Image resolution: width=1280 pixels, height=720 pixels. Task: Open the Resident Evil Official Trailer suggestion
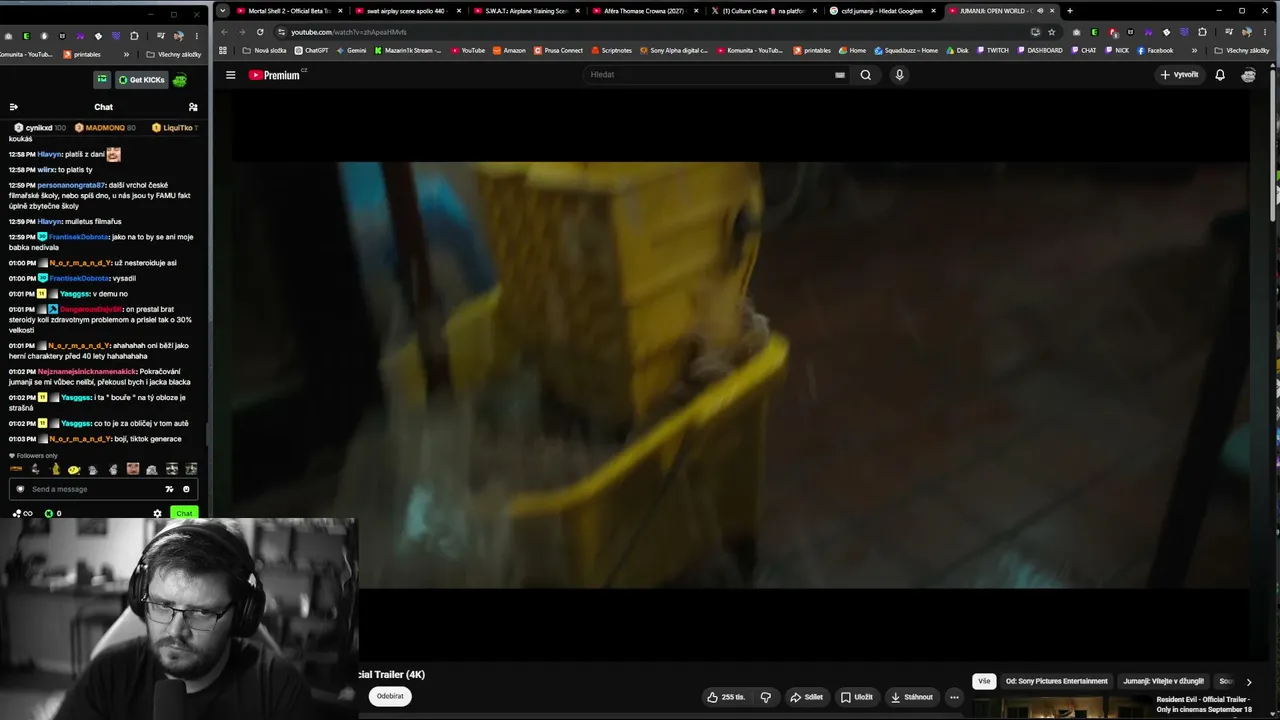(1204, 704)
